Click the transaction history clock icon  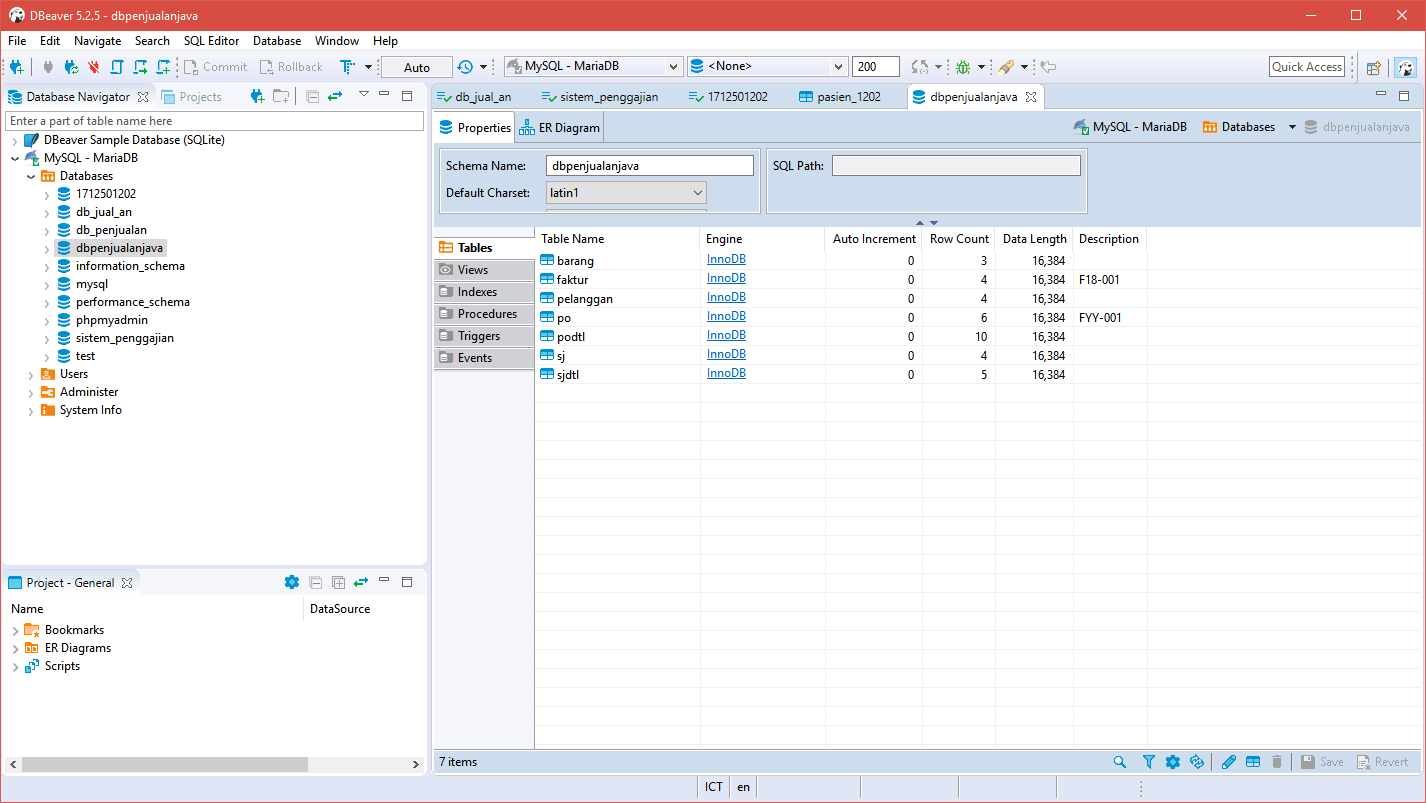pos(465,67)
